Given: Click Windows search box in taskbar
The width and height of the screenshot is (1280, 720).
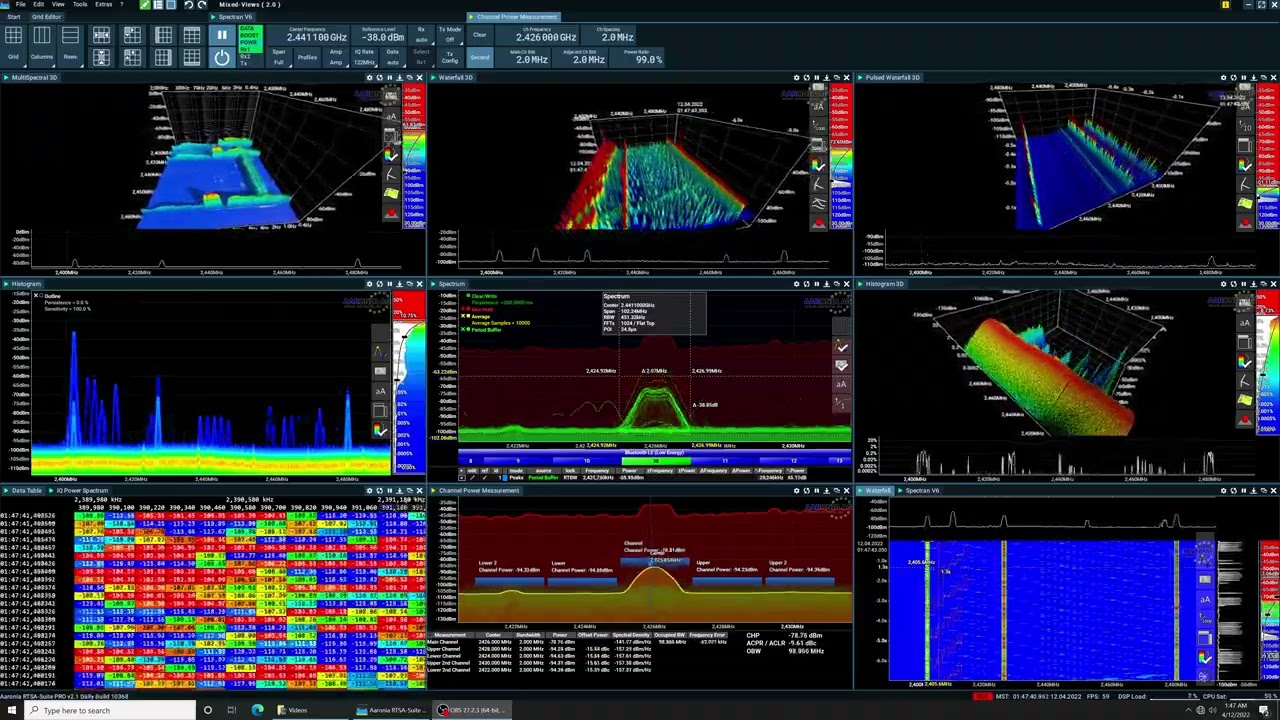Looking at the screenshot, I should 110,710.
